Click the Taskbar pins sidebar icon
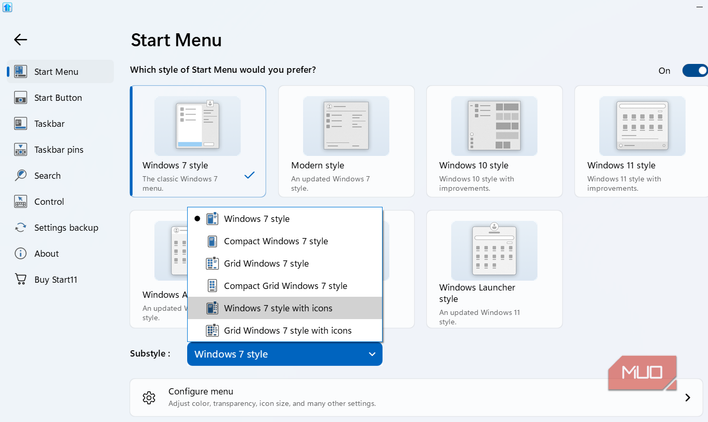The image size is (708, 422). 20,149
